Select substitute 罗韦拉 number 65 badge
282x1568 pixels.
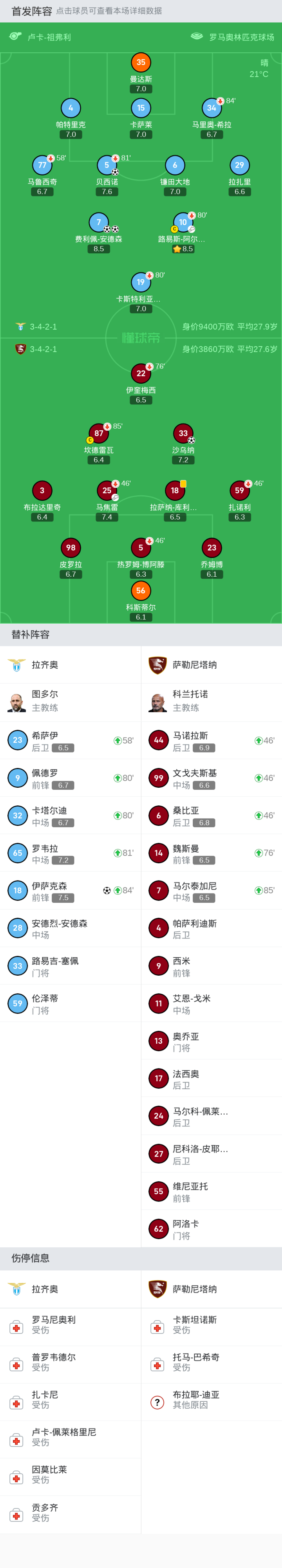point(18,853)
